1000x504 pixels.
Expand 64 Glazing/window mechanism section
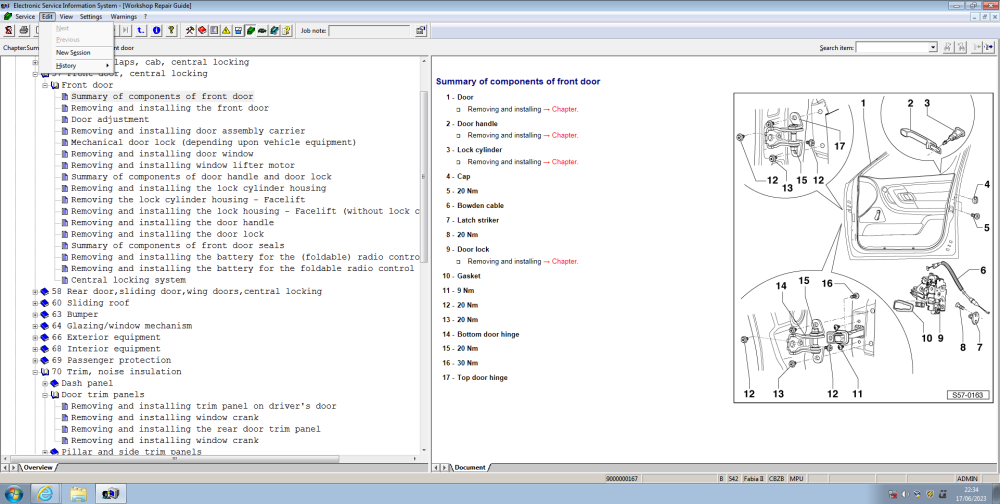36,326
